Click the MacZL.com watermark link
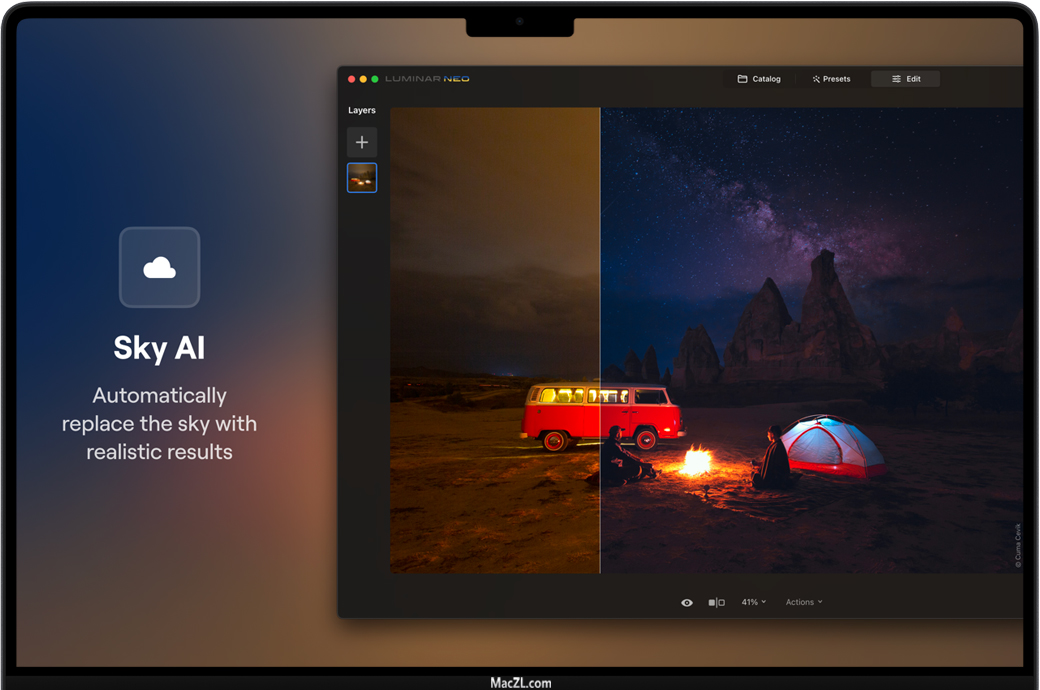Screen dimensions: 1040x690 [x=520, y=683]
